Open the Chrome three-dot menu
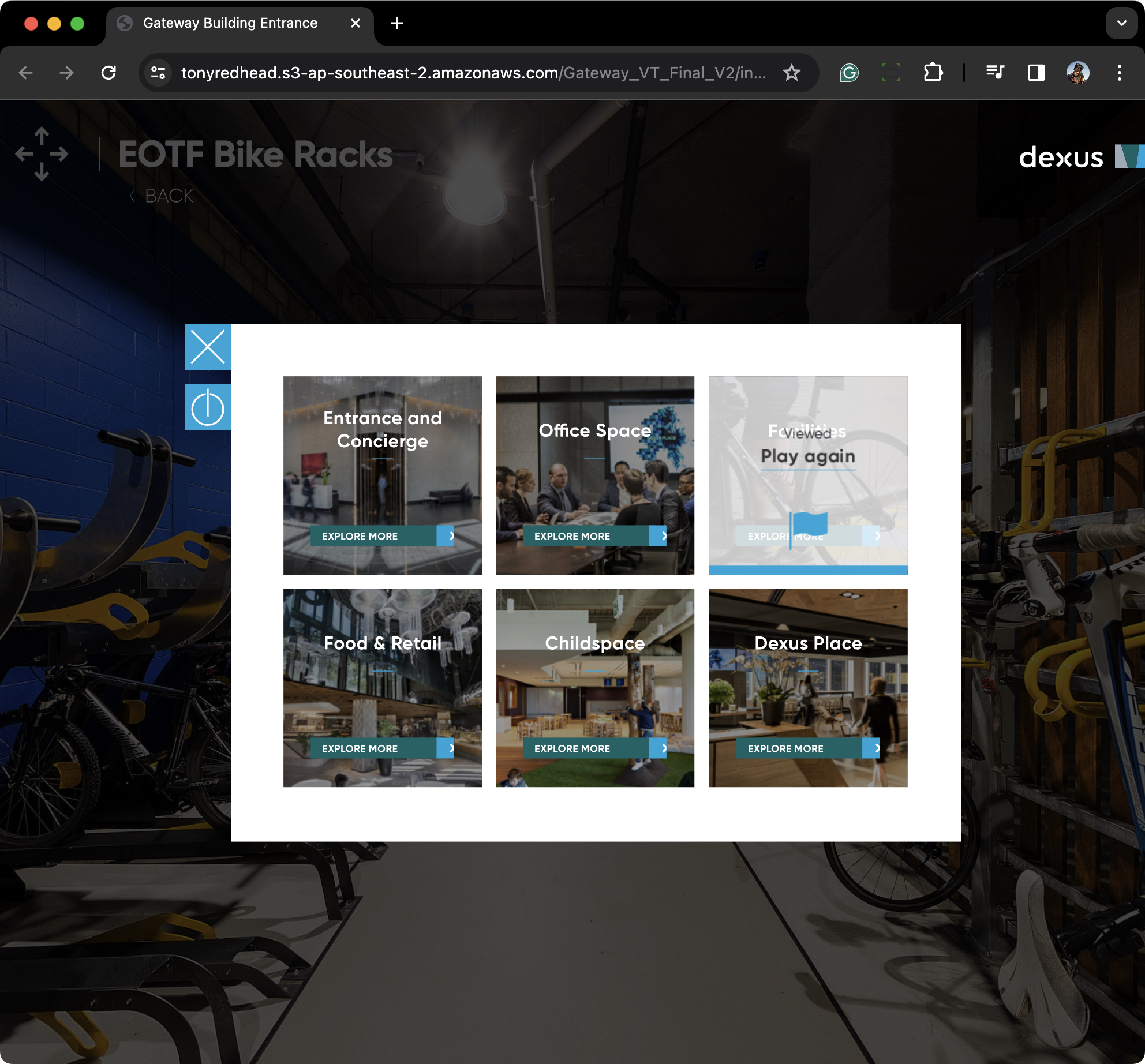The image size is (1145, 1064). point(1120,73)
